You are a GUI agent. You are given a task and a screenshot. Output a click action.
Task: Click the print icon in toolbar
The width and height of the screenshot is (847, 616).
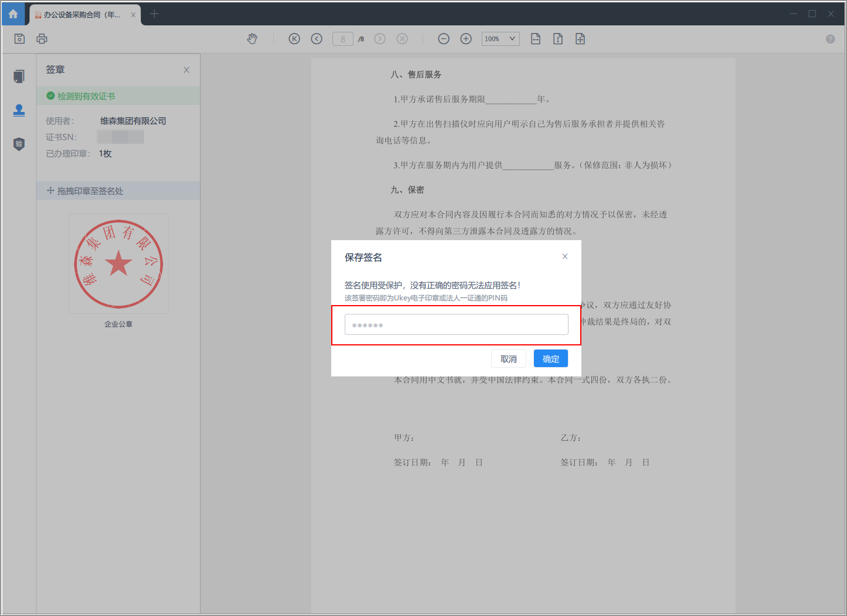click(42, 39)
